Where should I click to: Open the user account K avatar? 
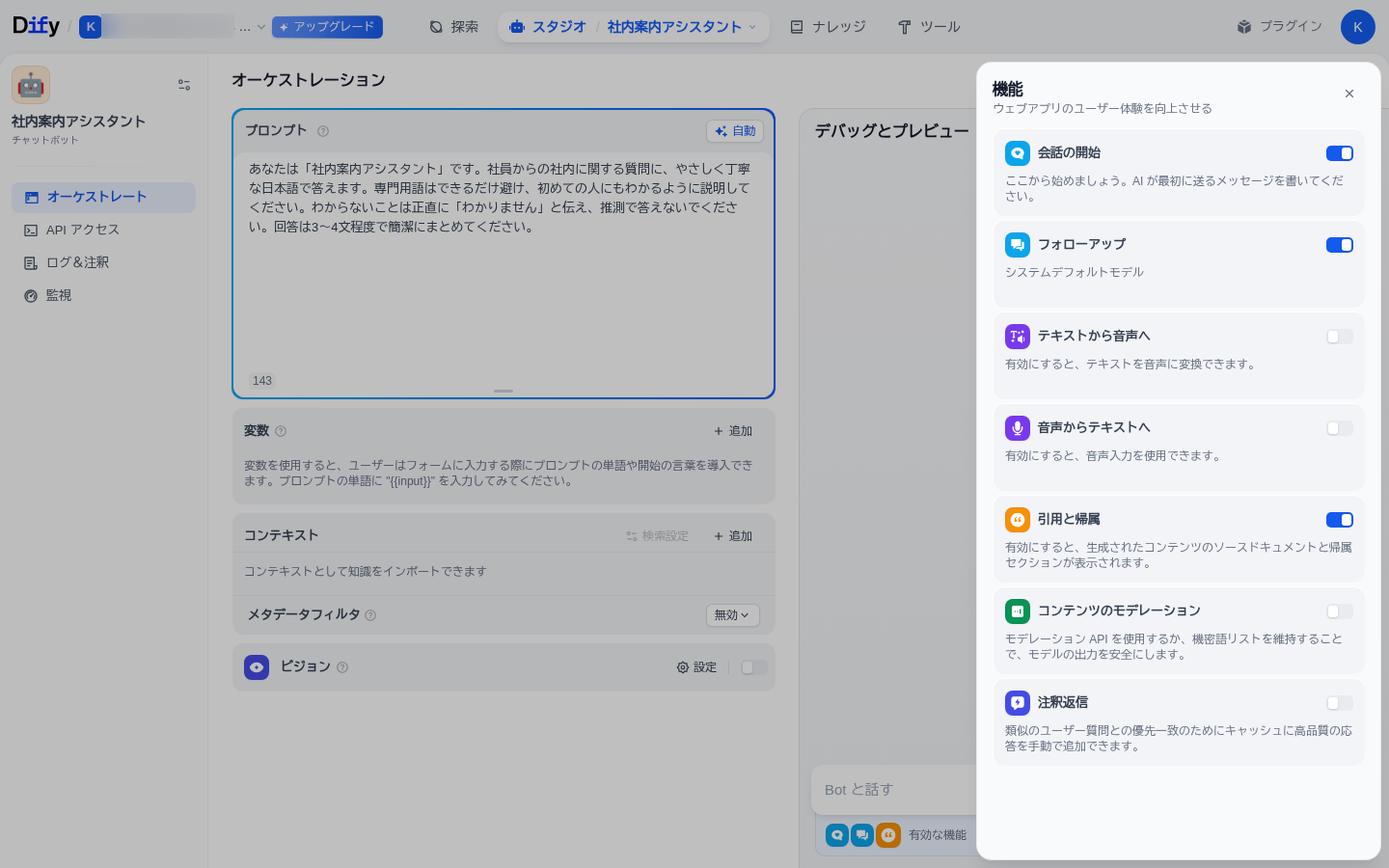(x=1357, y=27)
